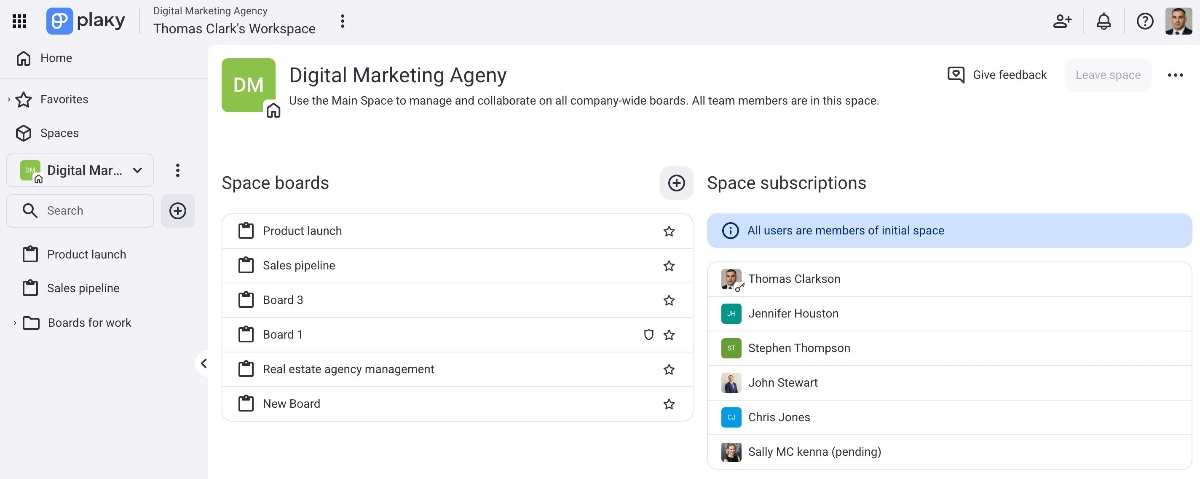Collapse the left sidebar panel
Screen dimensions: 1200x479
tap(203, 364)
